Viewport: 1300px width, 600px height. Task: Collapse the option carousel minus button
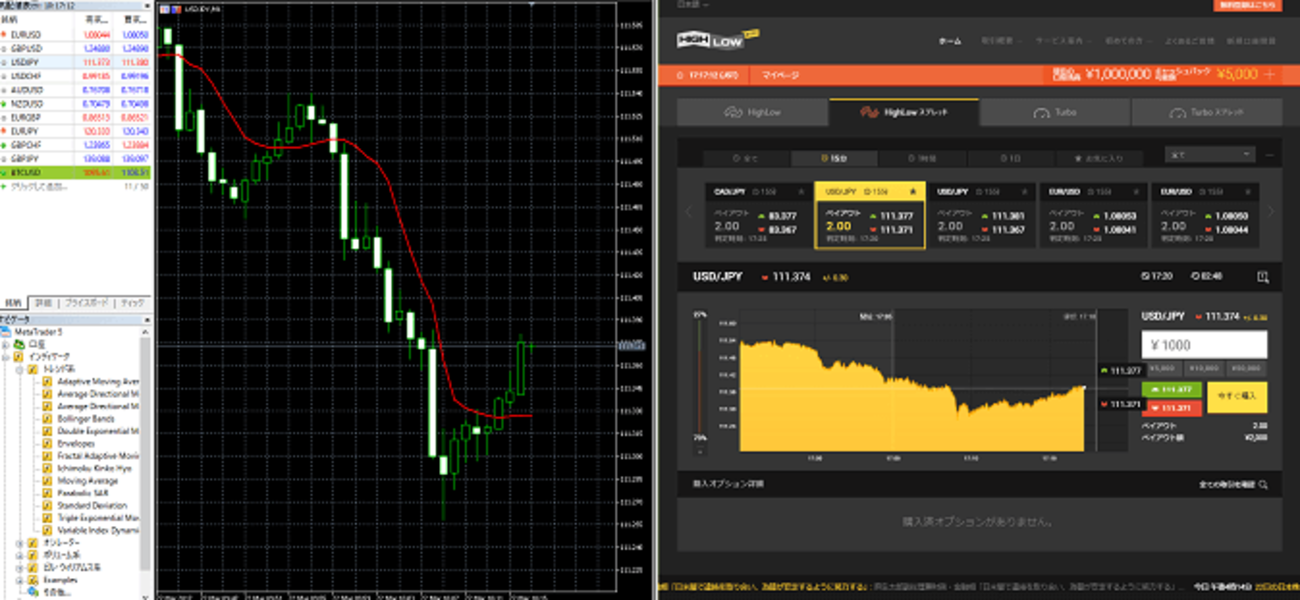click(x=1271, y=156)
